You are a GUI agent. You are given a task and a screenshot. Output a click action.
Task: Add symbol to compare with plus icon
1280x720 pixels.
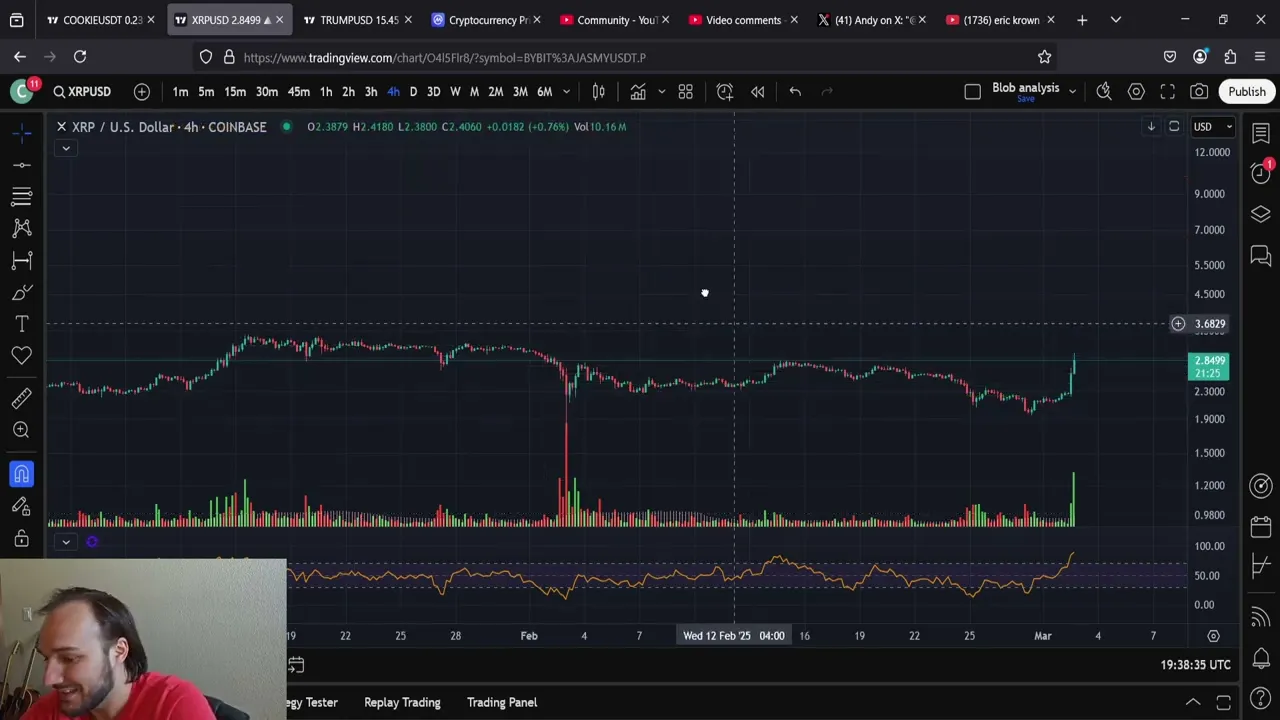pyautogui.click(x=142, y=92)
